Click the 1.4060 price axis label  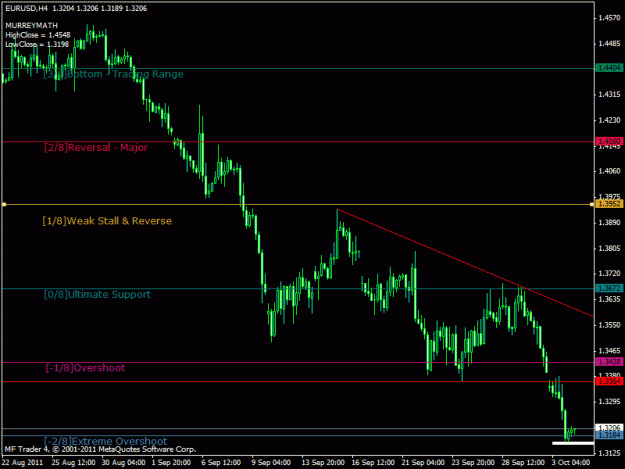click(x=610, y=171)
